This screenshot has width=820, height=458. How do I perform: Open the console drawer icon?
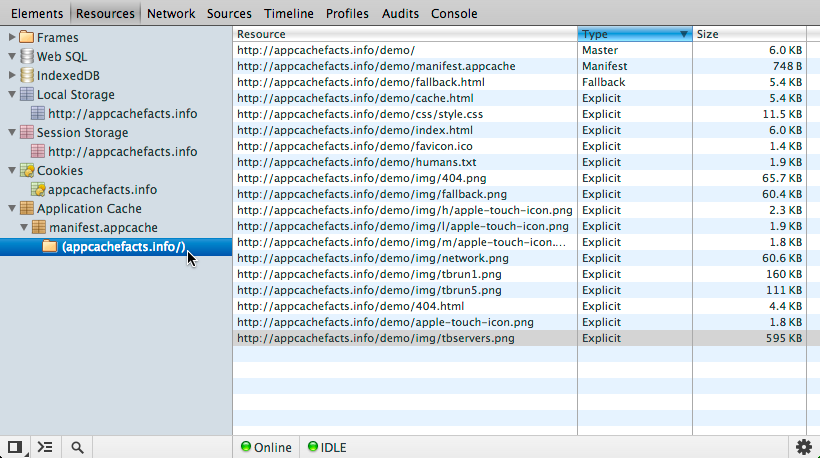(45, 447)
